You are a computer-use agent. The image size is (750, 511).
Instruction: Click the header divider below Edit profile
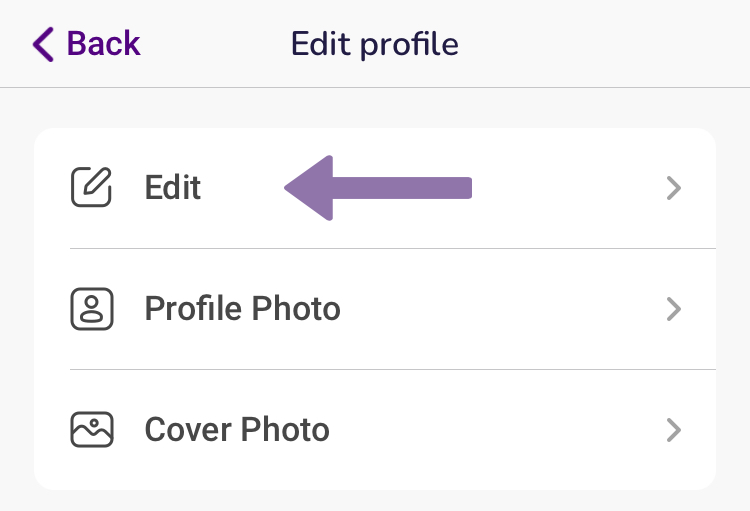pyautogui.click(x=375, y=88)
